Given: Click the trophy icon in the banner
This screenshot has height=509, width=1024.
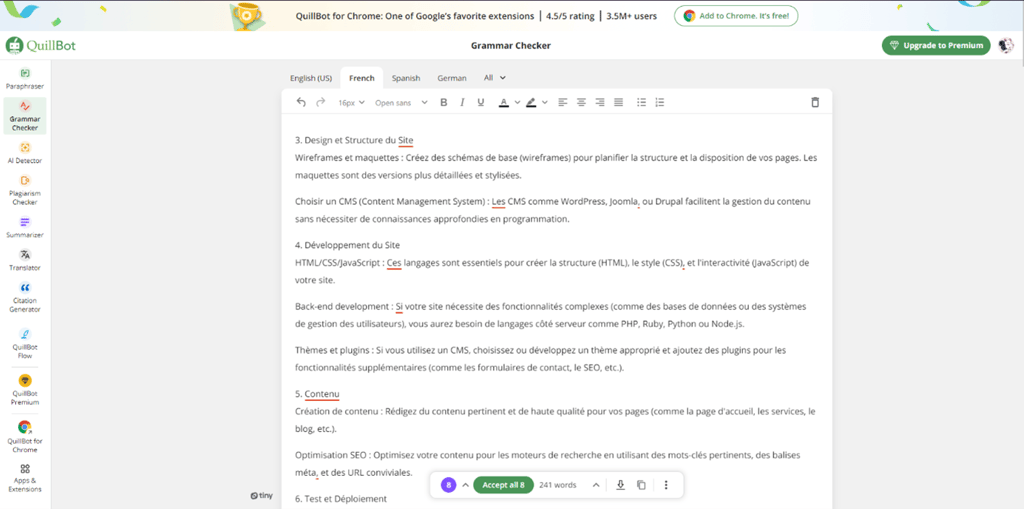Looking at the screenshot, I should pyautogui.click(x=248, y=15).
